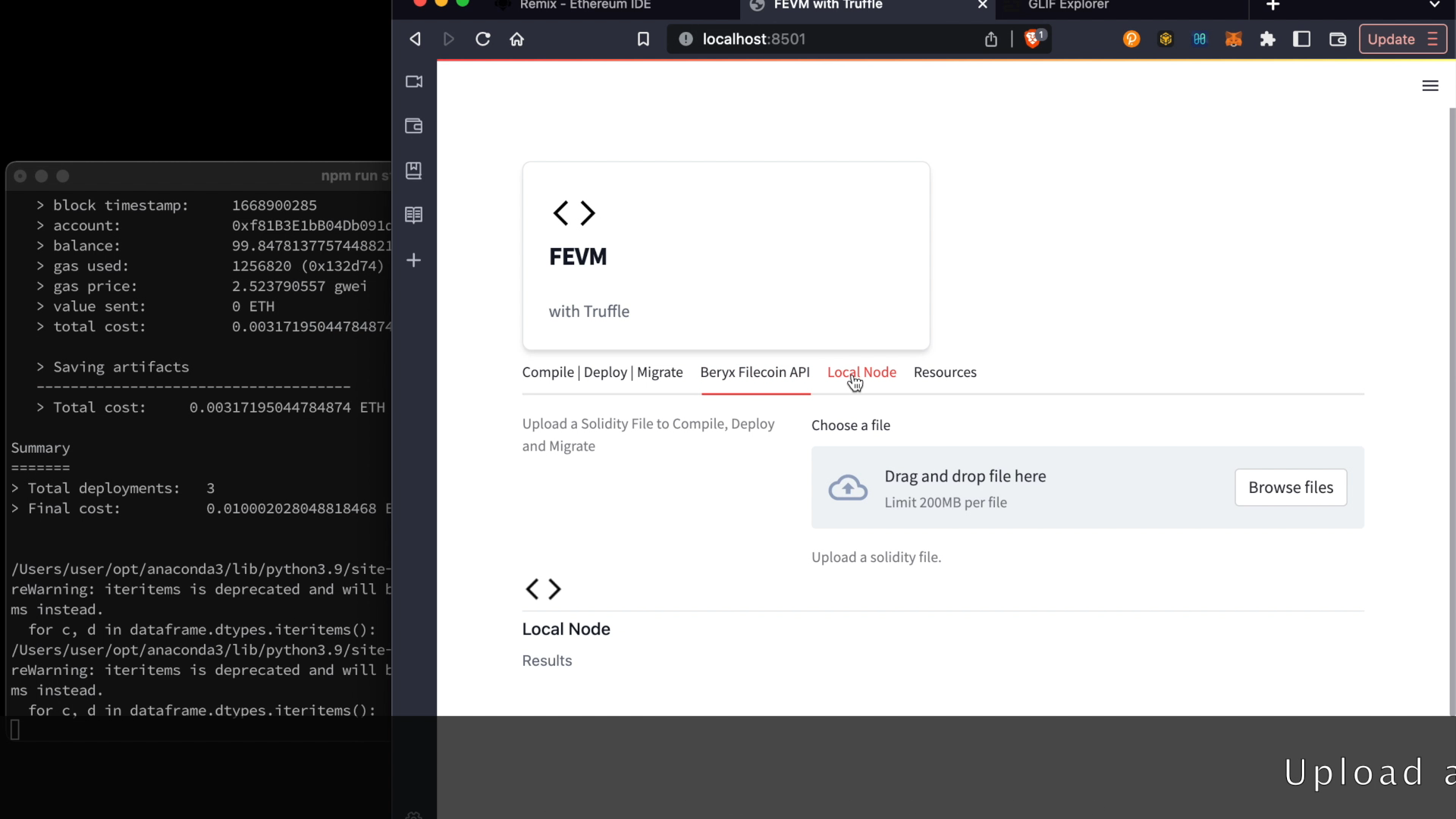Image resolution: width=1456 pixels, height=819 pixels.
Task: Click the orange P extension icon
Action: tap(1131, 39)
